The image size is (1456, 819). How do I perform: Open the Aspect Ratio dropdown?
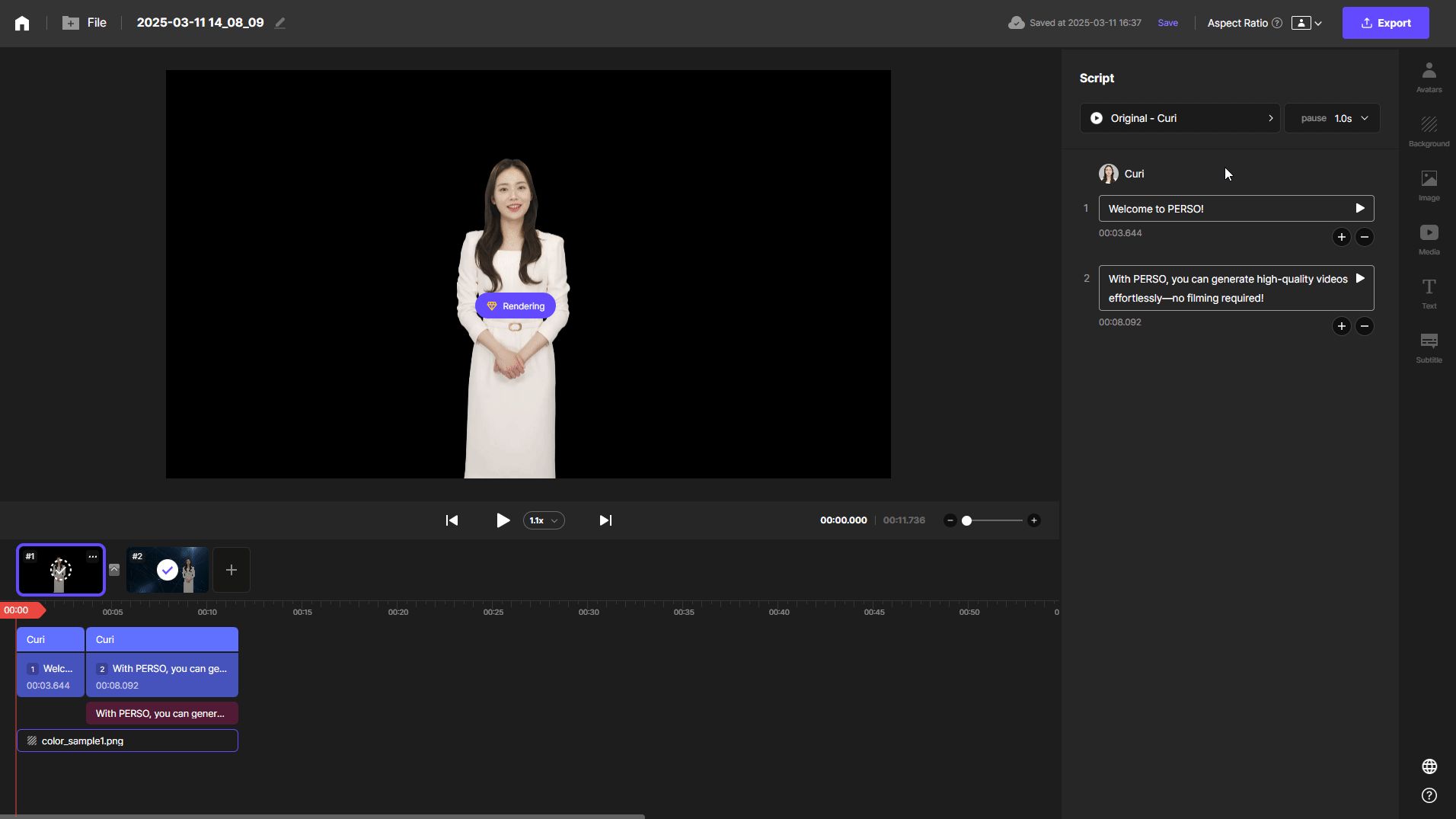click(x=1307, y=23)
